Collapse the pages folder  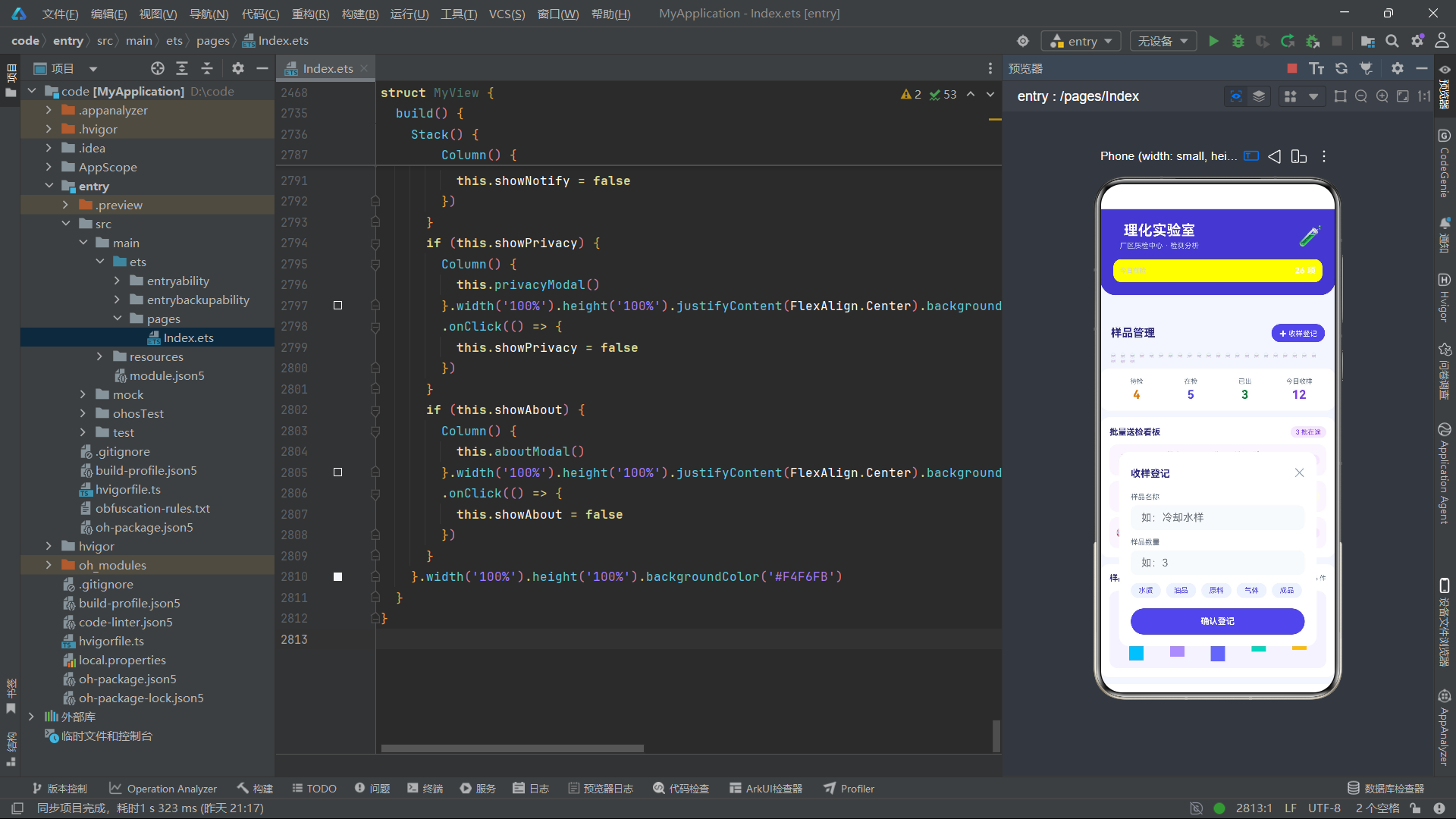[117, 318]
